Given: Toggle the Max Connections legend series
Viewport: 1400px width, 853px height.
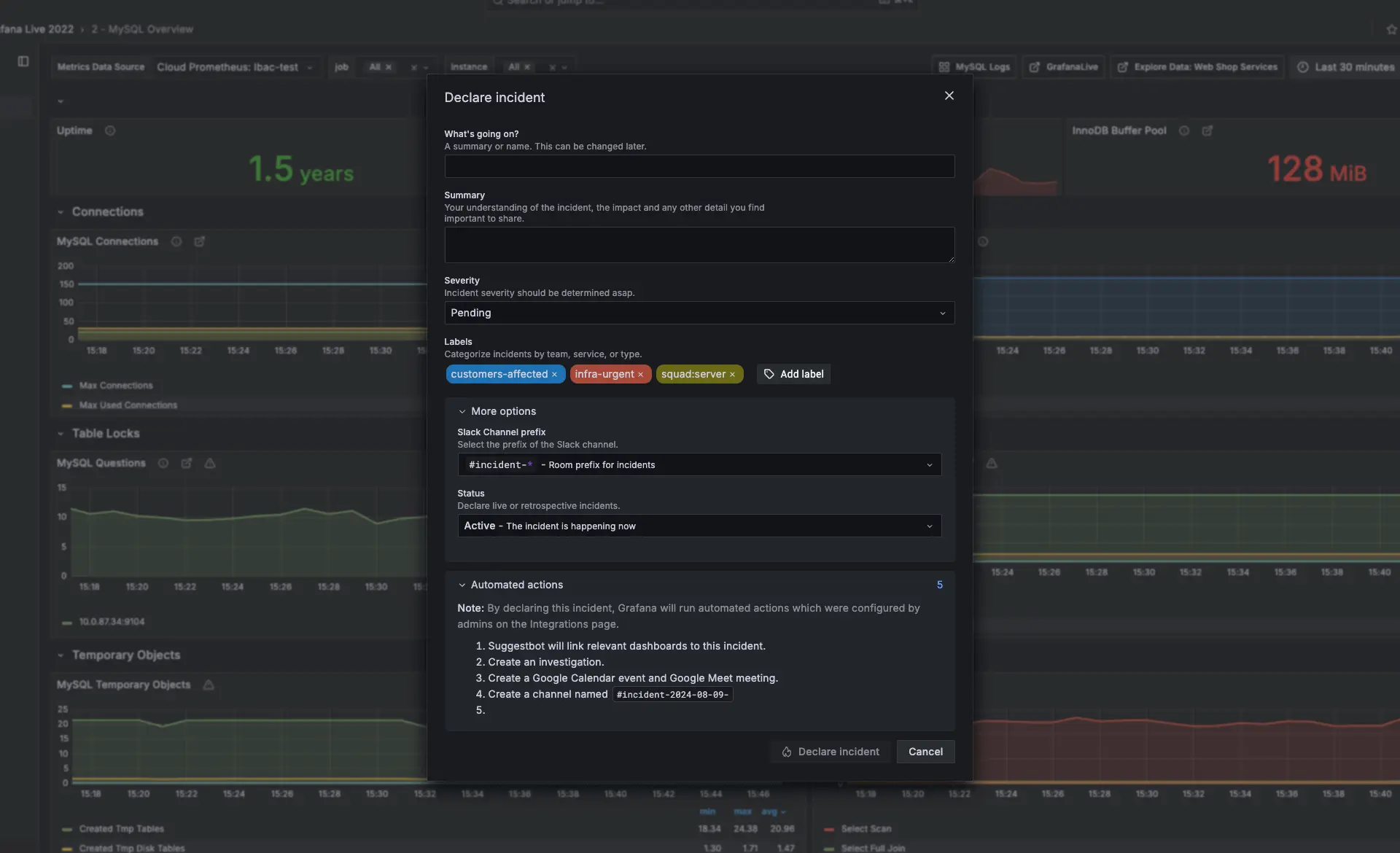Looking at the screenshot, I should click(115, 386).
